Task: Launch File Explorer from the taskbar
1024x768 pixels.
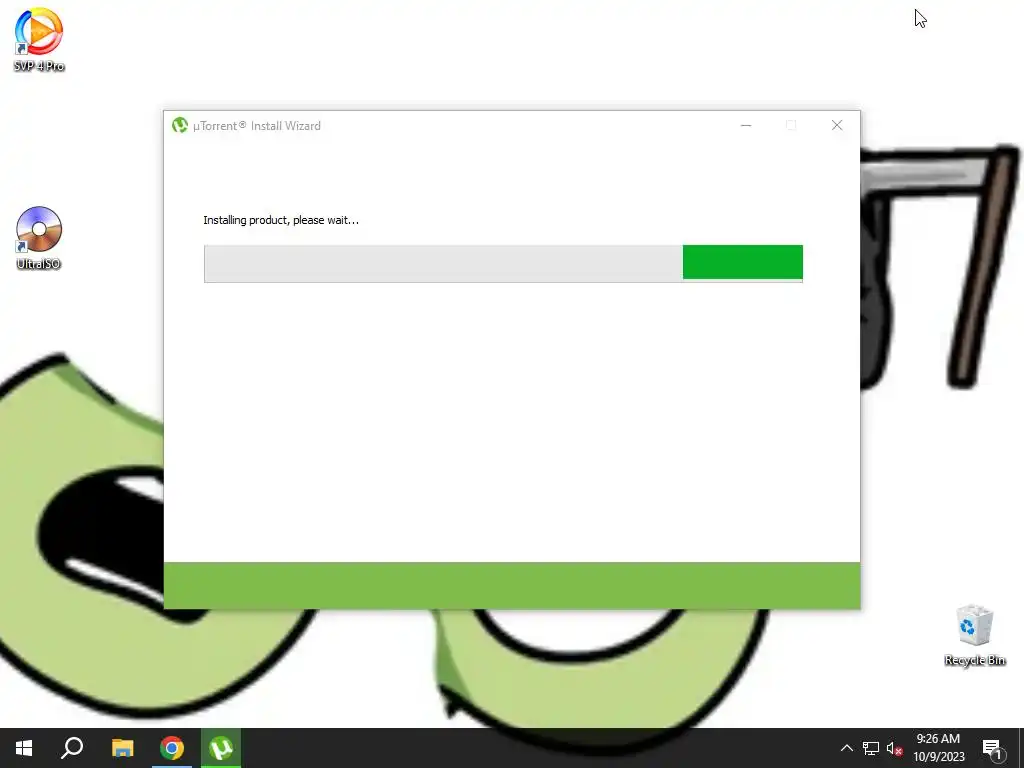Action: click(122, 748)
